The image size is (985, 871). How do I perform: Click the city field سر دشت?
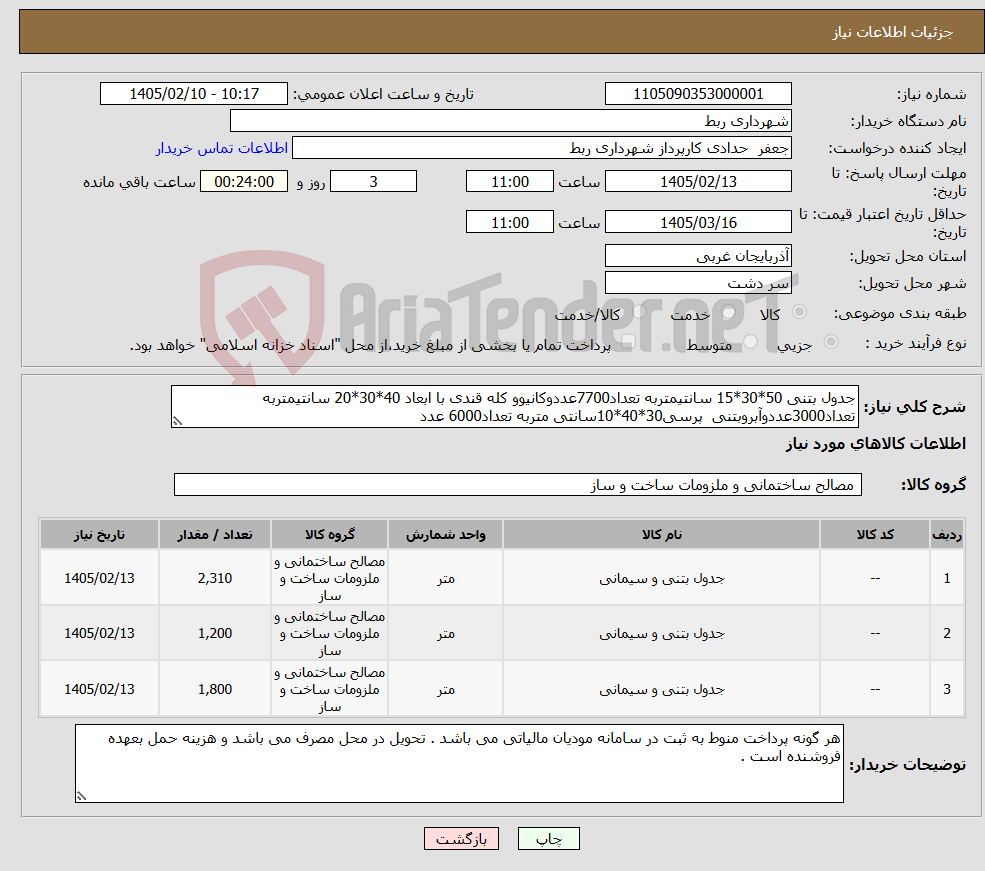pos(698,283)
